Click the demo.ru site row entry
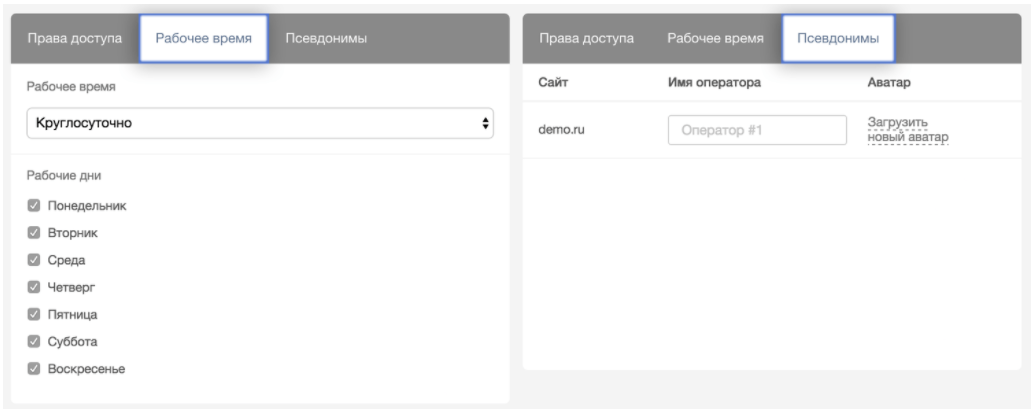This screenshot has width=1035, height=409. pyautogui.click(x=560, y=130)
